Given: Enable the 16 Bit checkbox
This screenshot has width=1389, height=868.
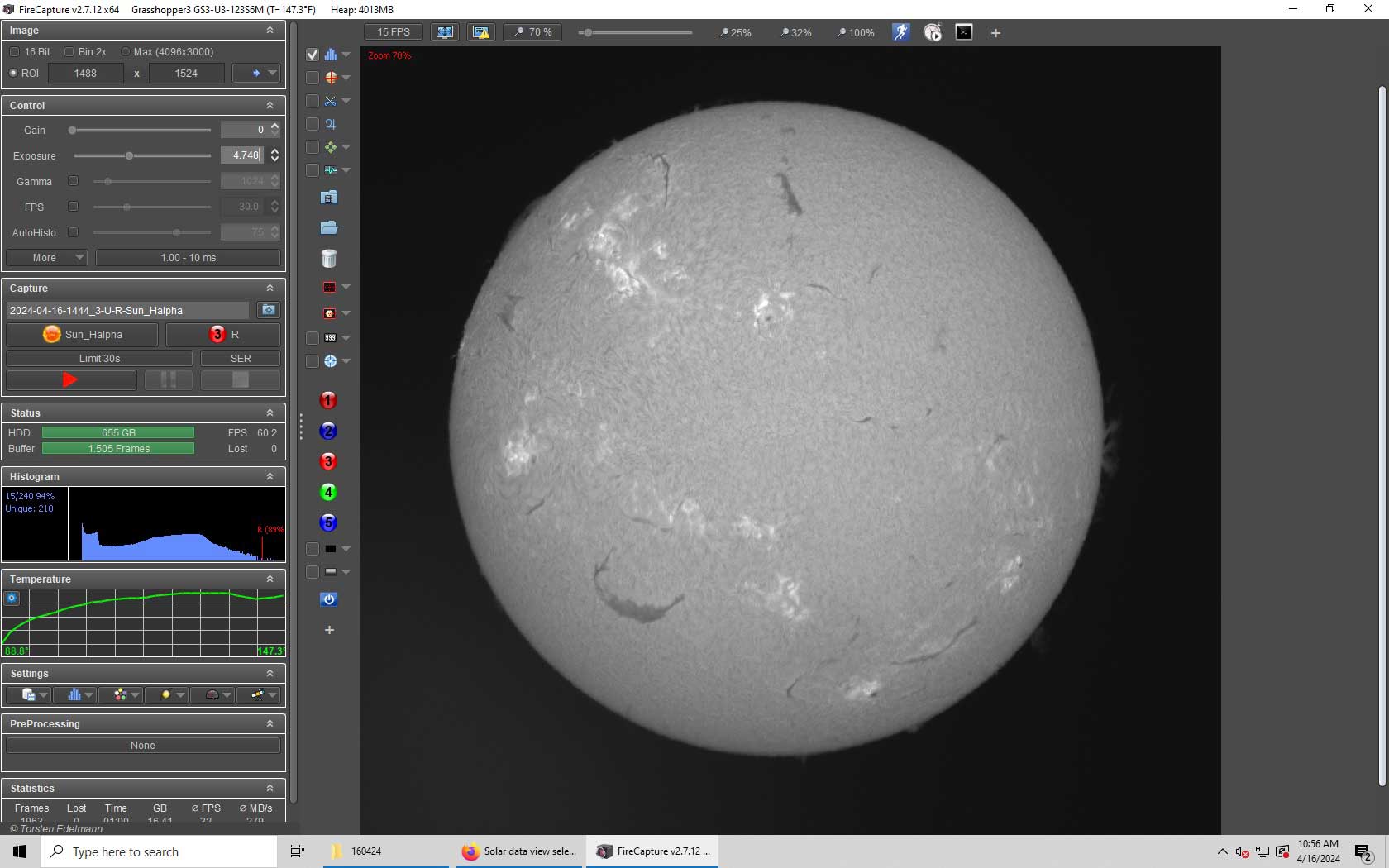Looking at the screenshot, I should 14,52.
